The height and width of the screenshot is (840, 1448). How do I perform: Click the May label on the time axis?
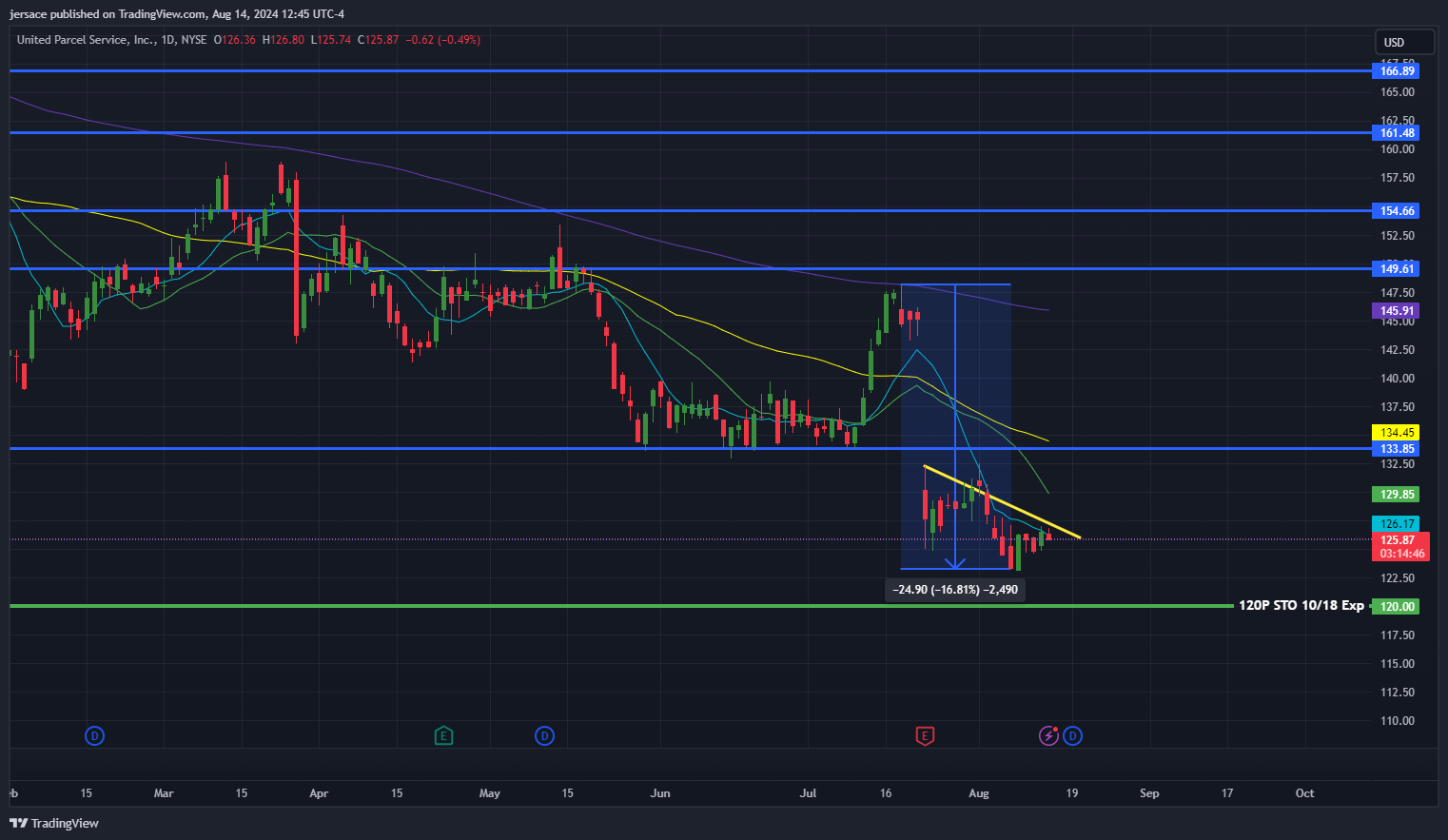(x=489, y=793)
